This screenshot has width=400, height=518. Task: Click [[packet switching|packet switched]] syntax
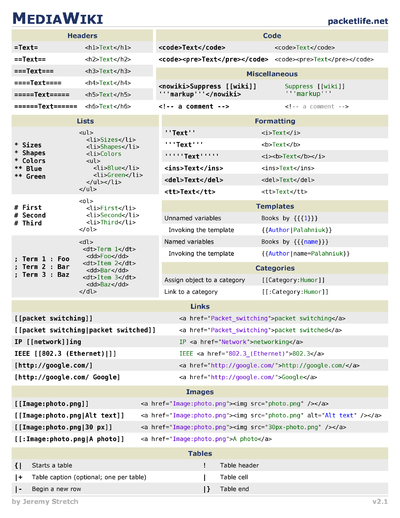coord(85,330)
